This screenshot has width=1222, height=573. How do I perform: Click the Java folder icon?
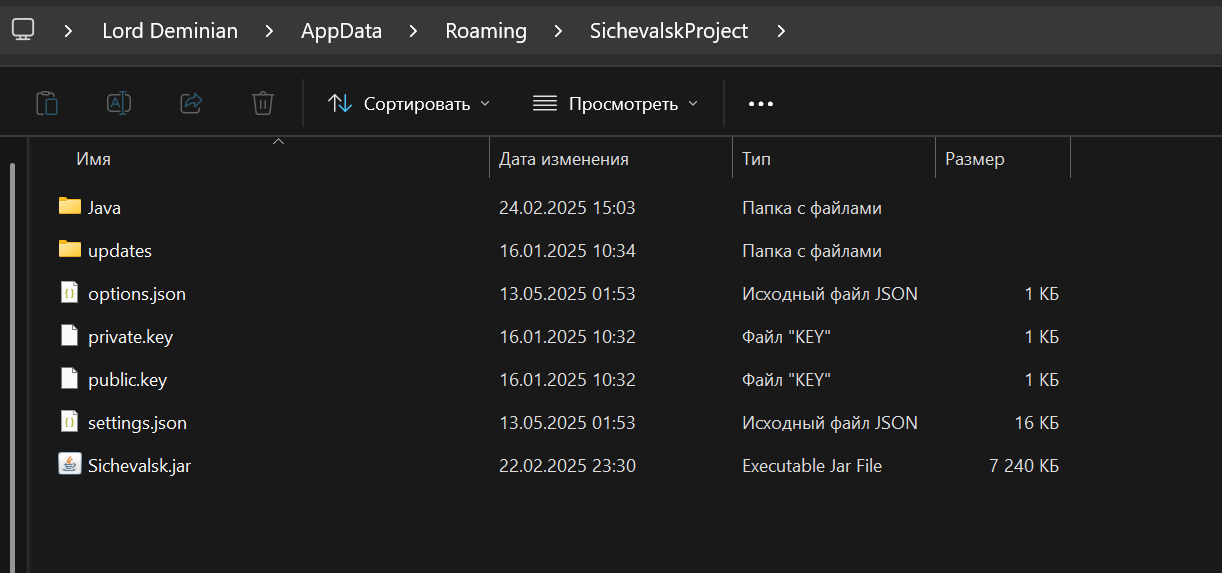(69, 207)
